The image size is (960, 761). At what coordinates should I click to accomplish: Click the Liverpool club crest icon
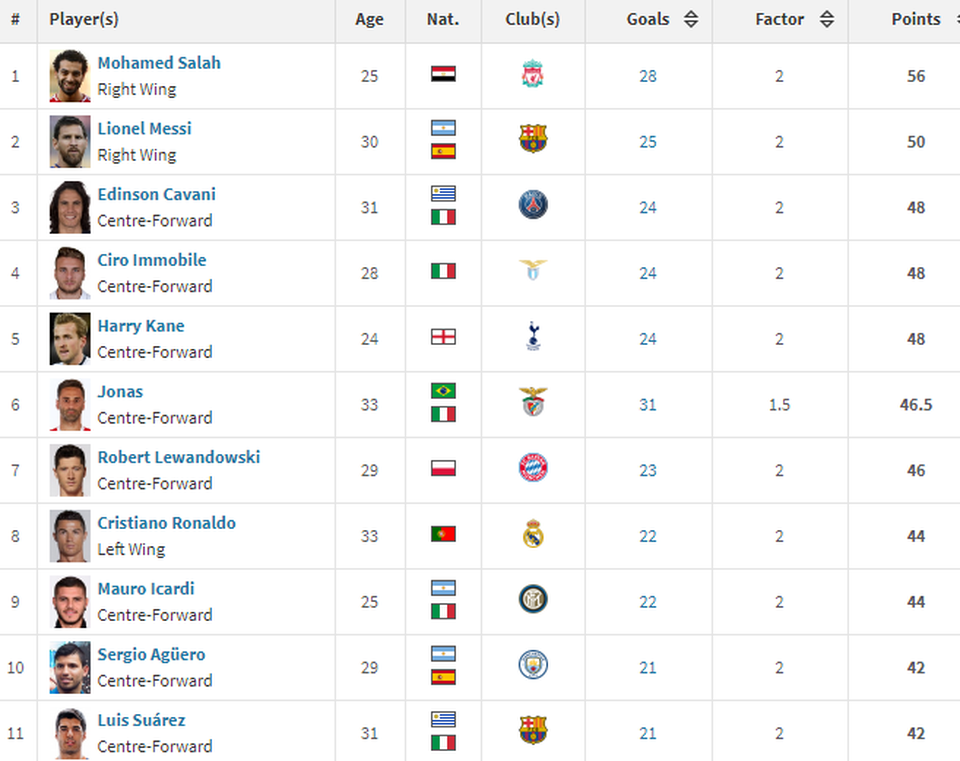pyautogui.click(x=532, y=74)
